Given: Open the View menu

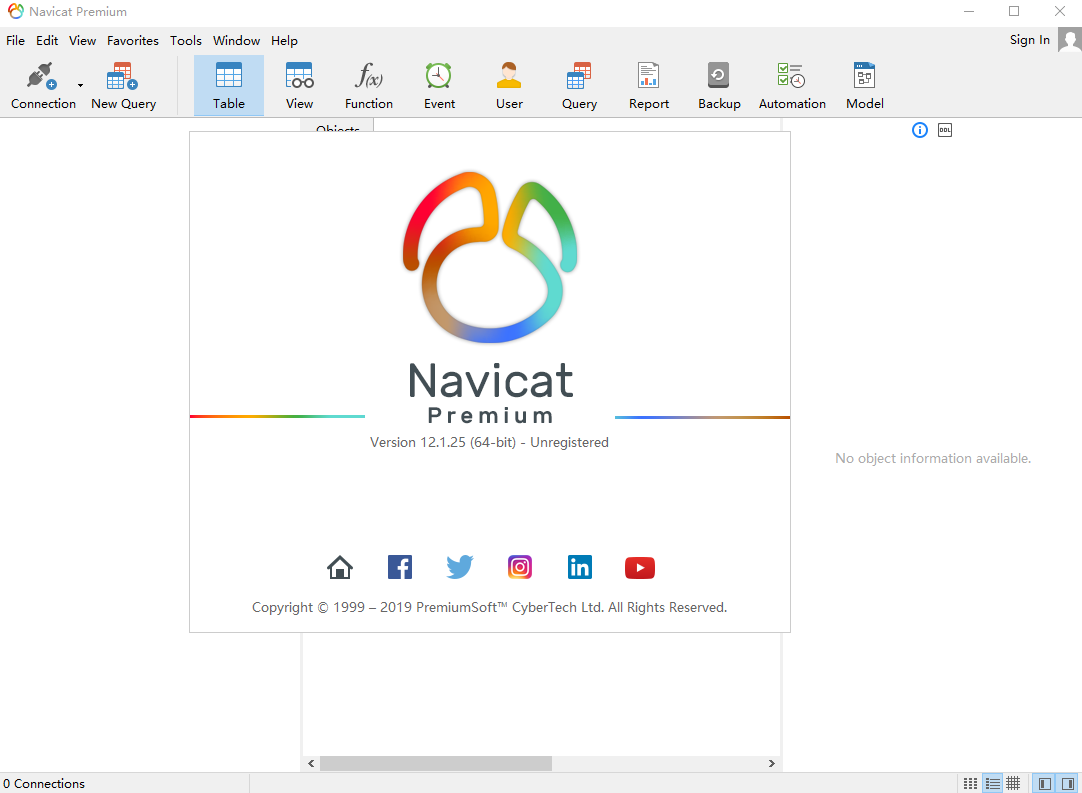Looking at the screenshot, I should tap(82, 41).
